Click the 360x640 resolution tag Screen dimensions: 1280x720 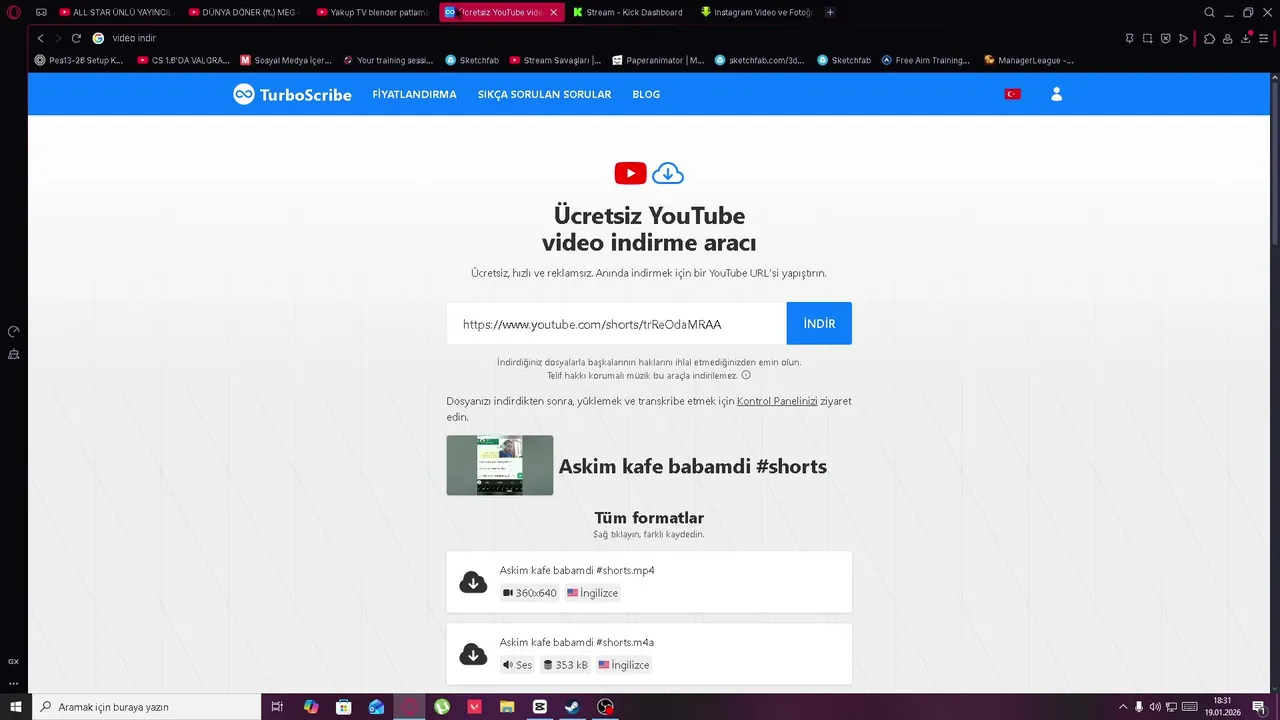click(x=530, y=593)
